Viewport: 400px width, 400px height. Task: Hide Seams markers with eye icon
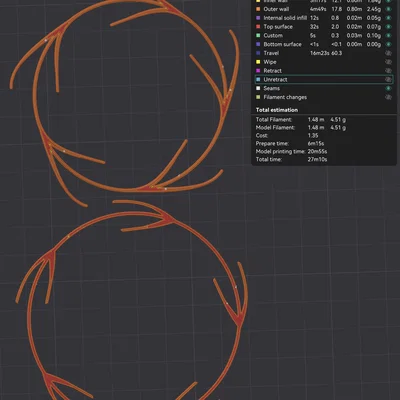388,88
